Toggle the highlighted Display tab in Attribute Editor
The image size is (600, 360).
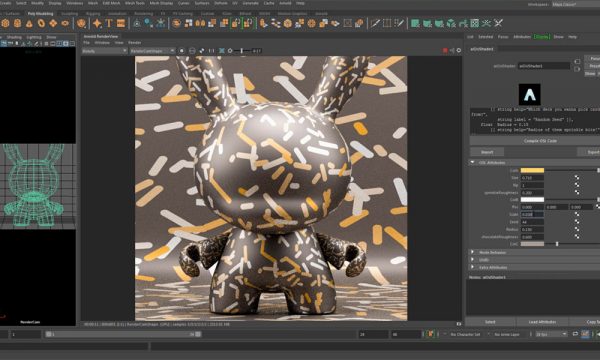point(542,37)
